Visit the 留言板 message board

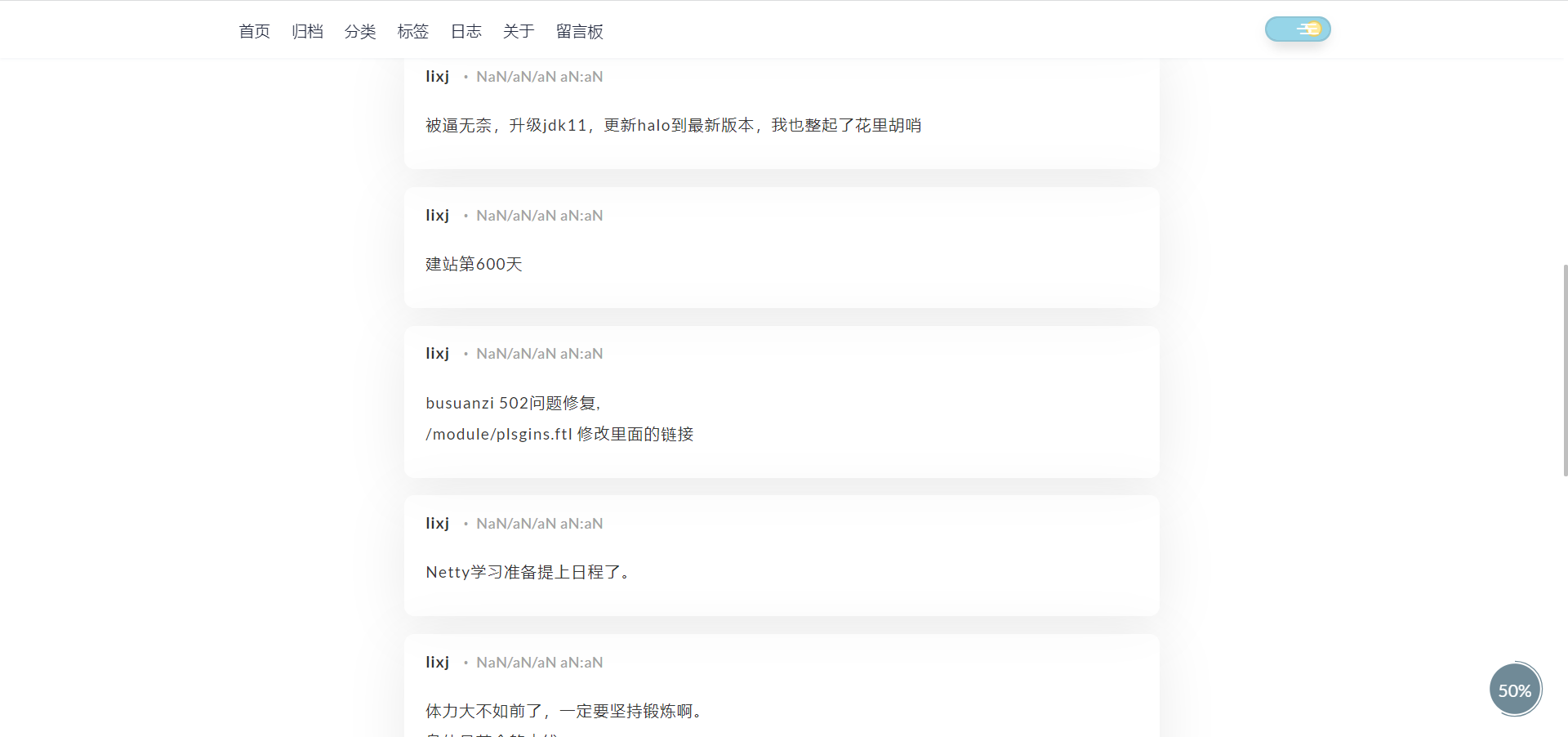579,31
